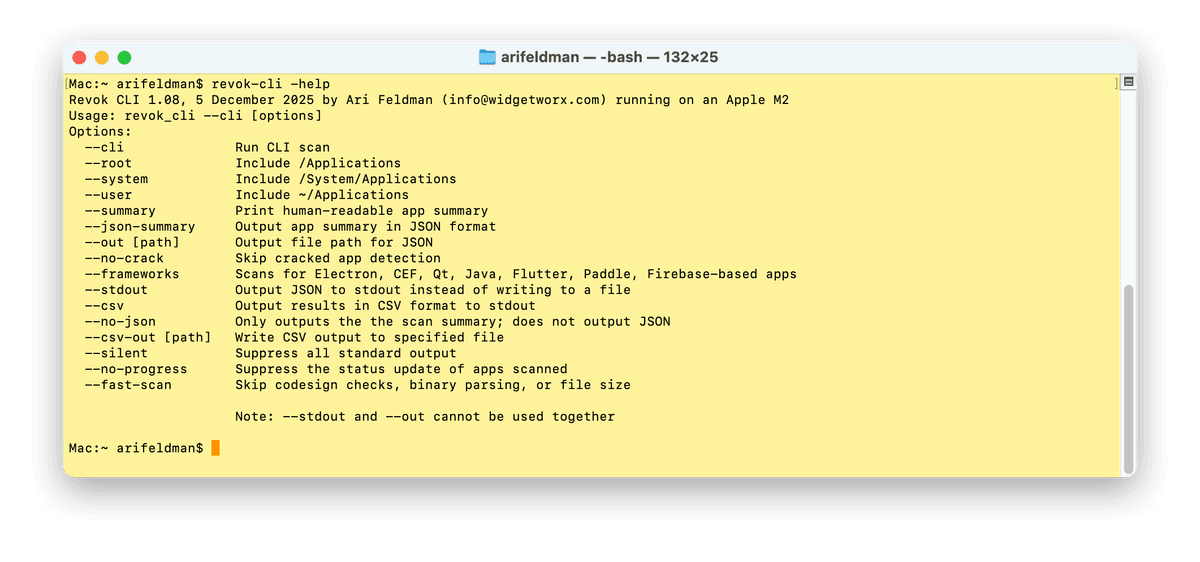Click the "--frameworks" option text
Screen dimensions: 1200x562
pos(132,274)
